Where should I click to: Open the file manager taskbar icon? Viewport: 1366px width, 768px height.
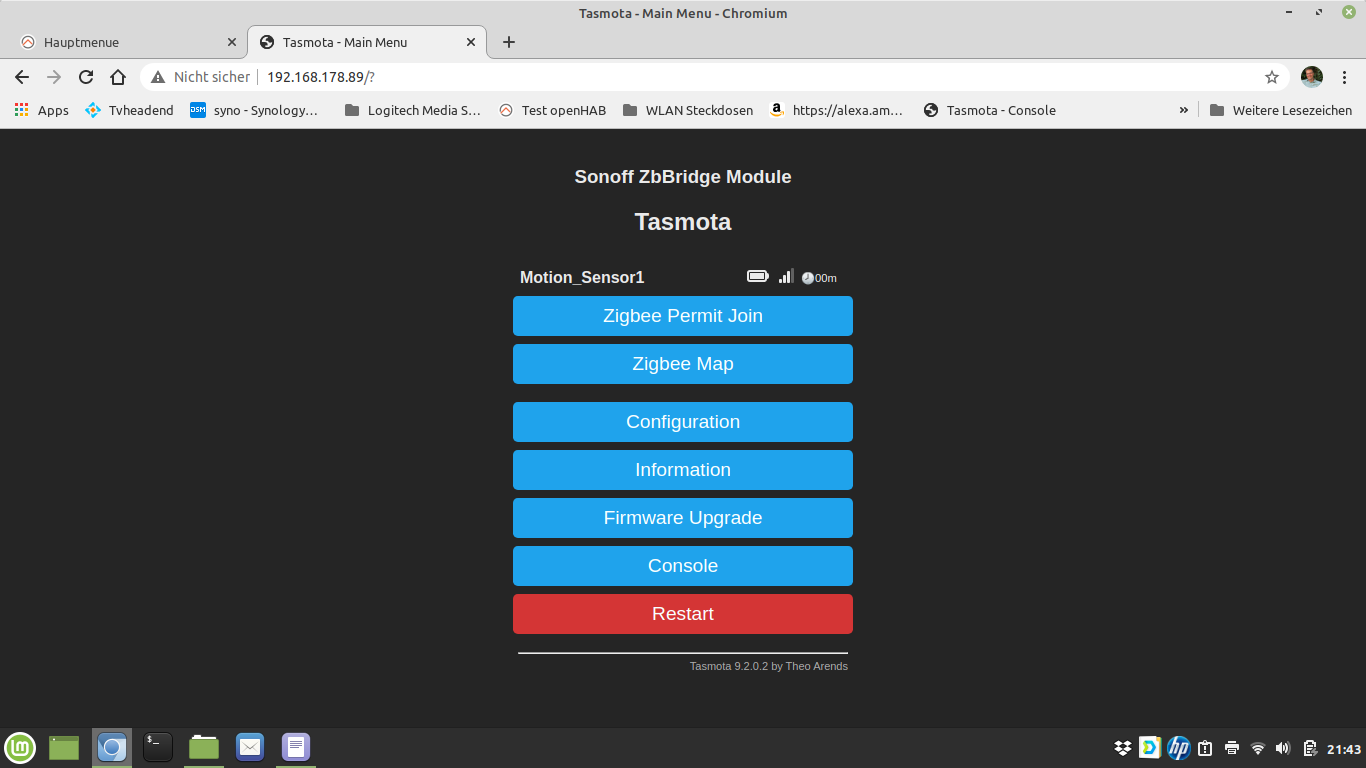click(204, 747)
